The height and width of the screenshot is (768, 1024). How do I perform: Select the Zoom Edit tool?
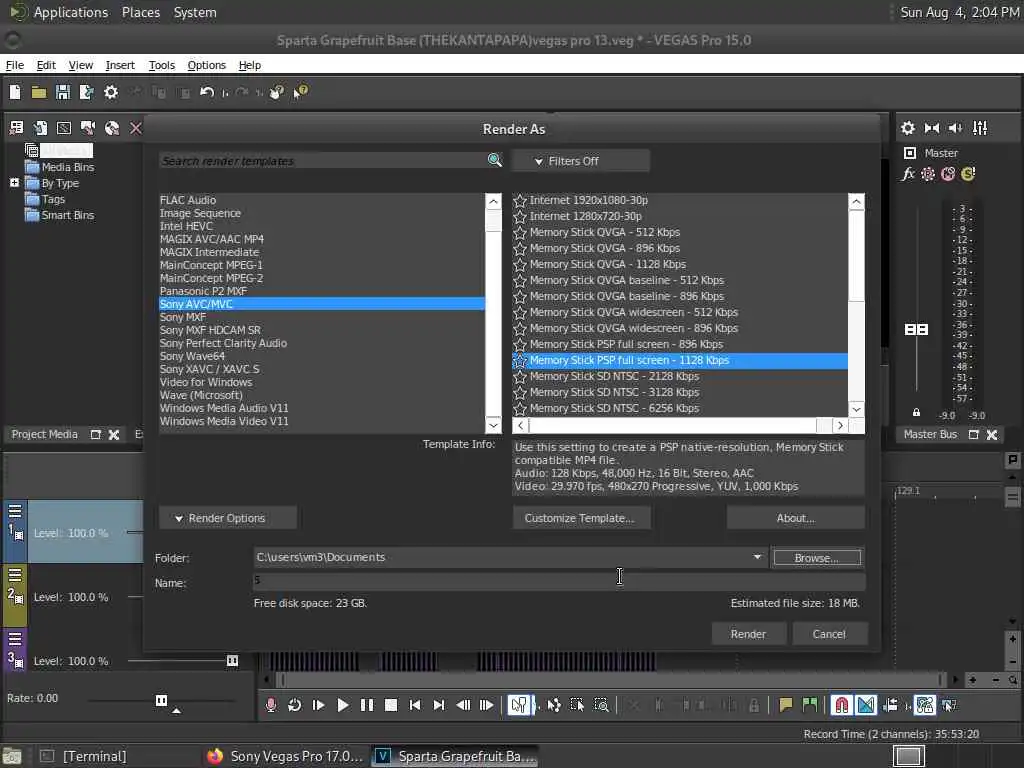pos(601,705)
